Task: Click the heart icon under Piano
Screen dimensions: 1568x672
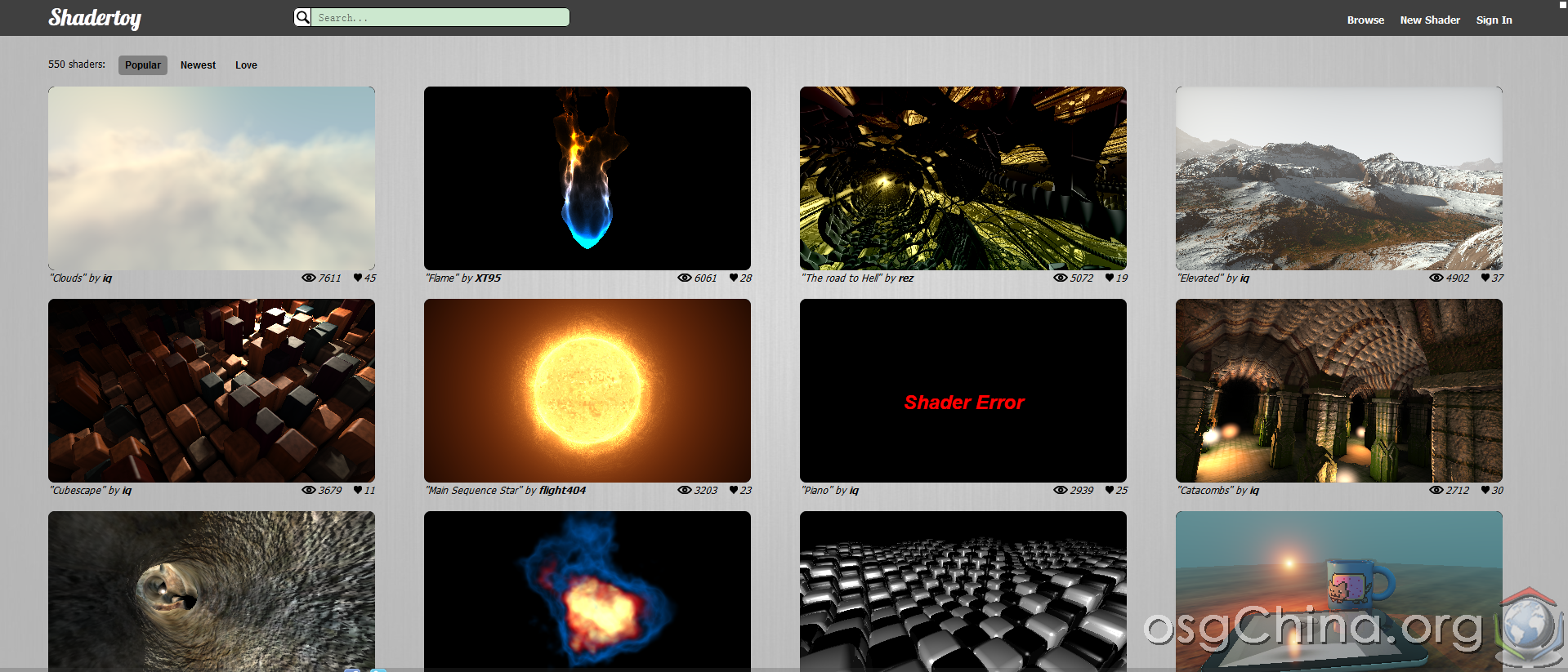Action: coord(1110,490)
